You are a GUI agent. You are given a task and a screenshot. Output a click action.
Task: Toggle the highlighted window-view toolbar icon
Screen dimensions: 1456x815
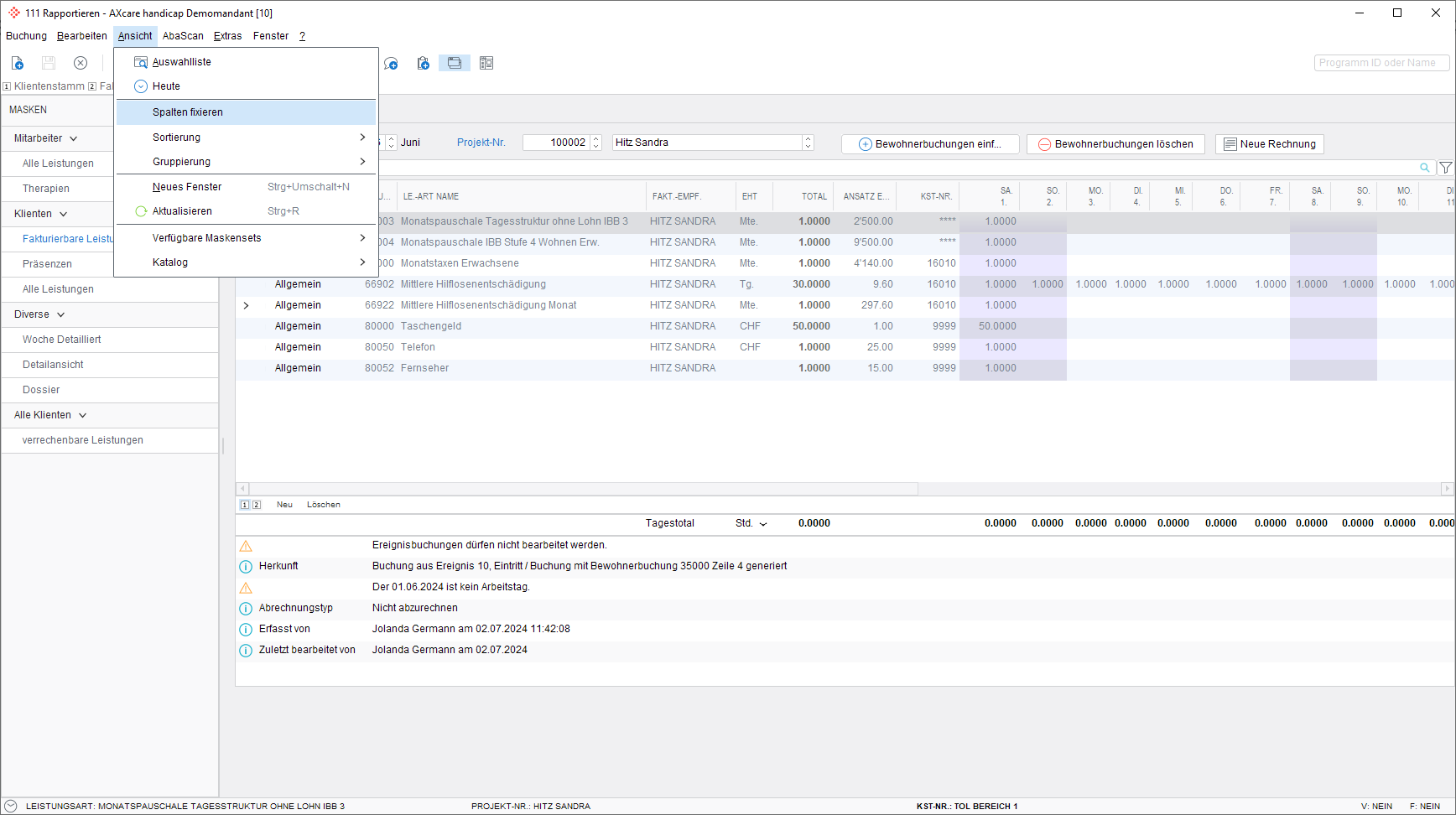(455, 63)
